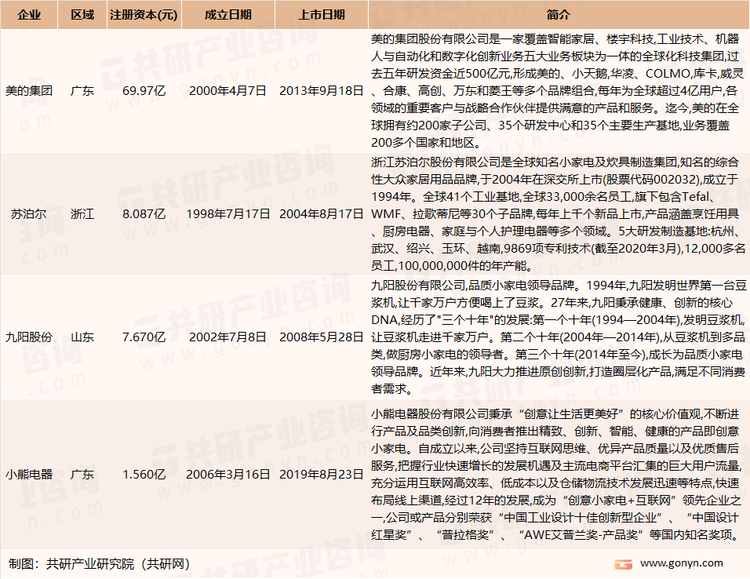Click the 美的集团股份有限公司 description paragraph
The height and width of the screenshot is (579, 750).
point(558,91)
